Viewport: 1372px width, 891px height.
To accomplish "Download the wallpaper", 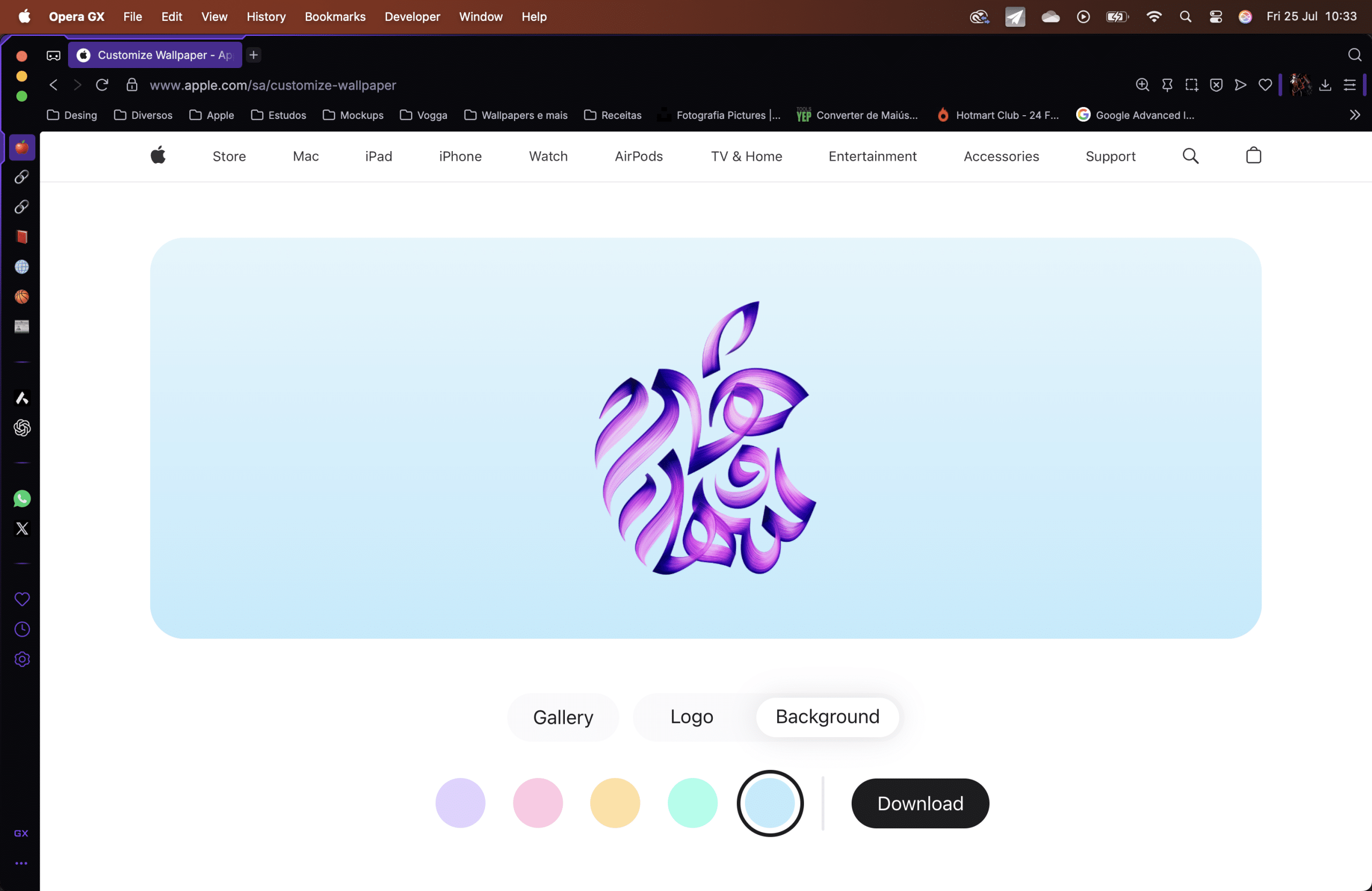I will (920, 803).
